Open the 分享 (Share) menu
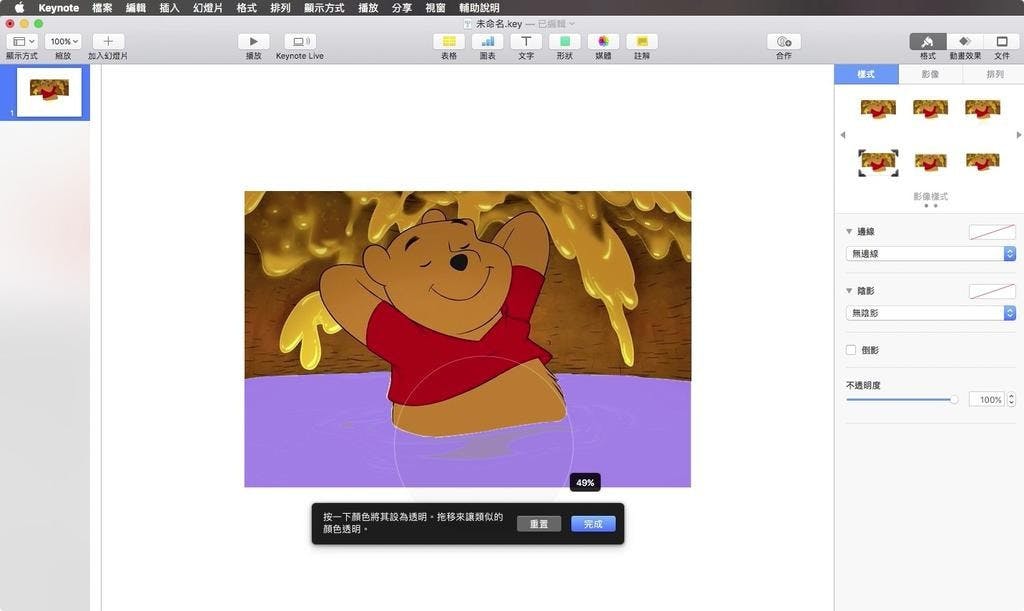 tap(402, 8)
